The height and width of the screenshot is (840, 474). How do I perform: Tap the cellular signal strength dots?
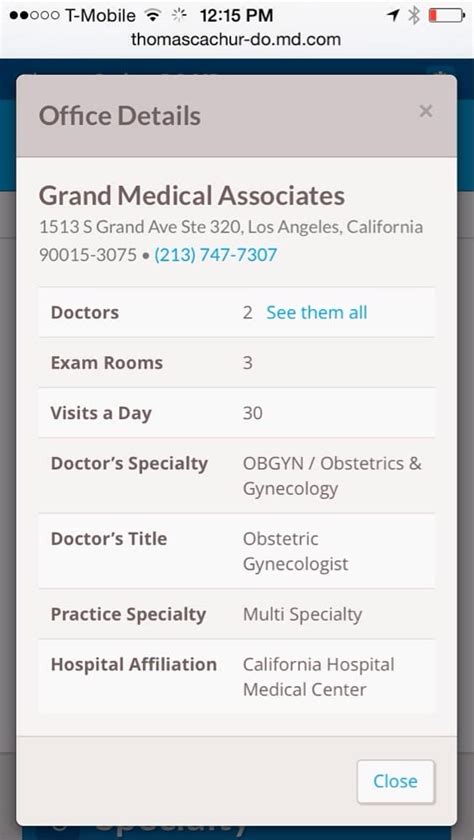tap(35, 16)
